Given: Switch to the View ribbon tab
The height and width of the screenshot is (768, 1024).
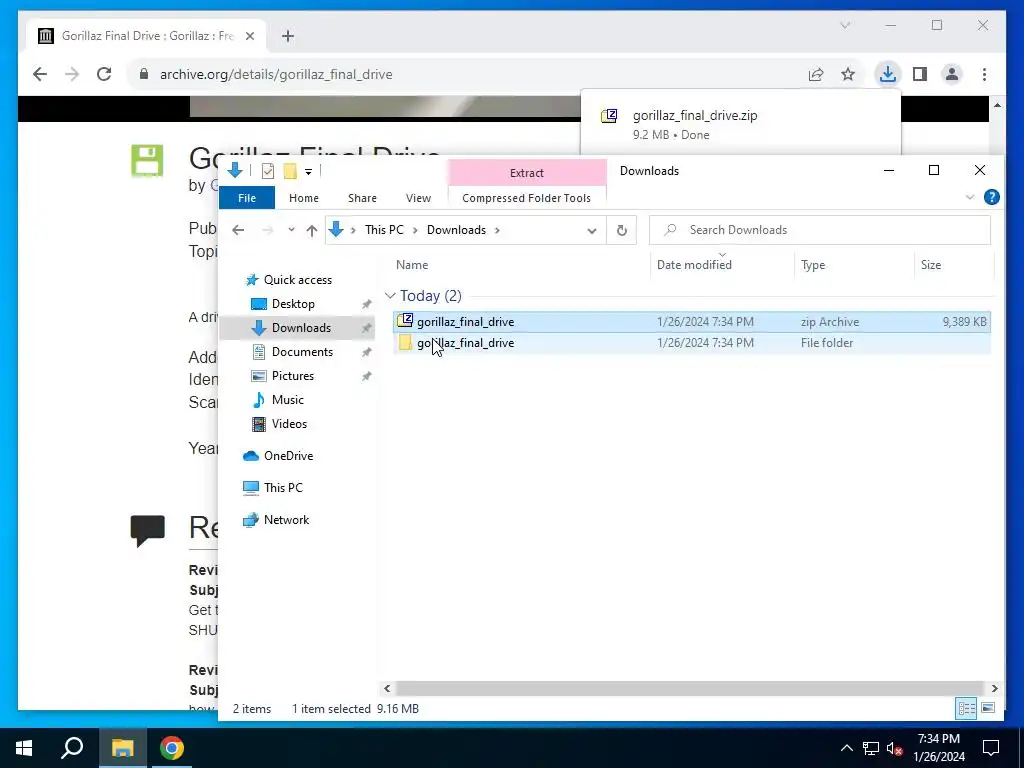Looking at the screenshot, I should 418,198.
